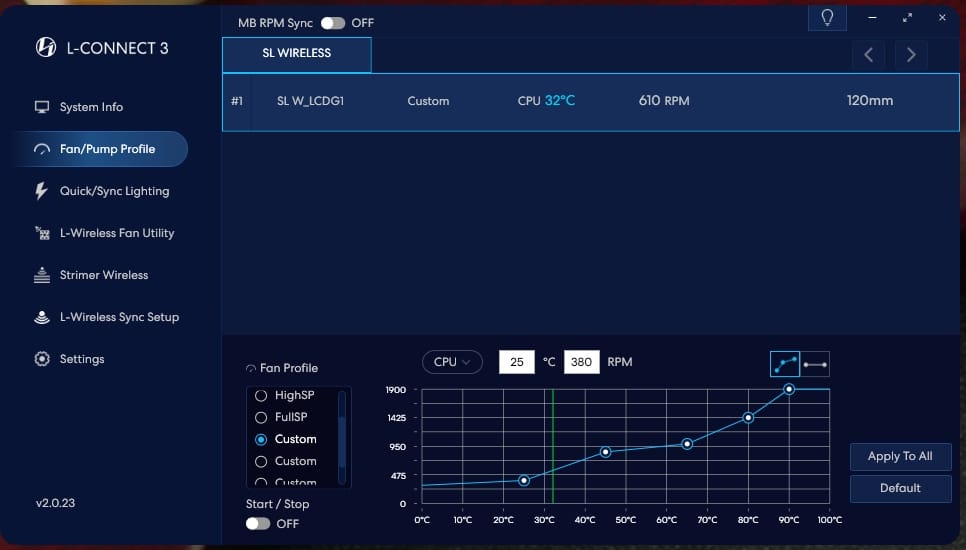Viewport: 966px width, 550px height.
Task: Click the Quick/Sync Lighting bolt icon
Action: pos(42,191)
